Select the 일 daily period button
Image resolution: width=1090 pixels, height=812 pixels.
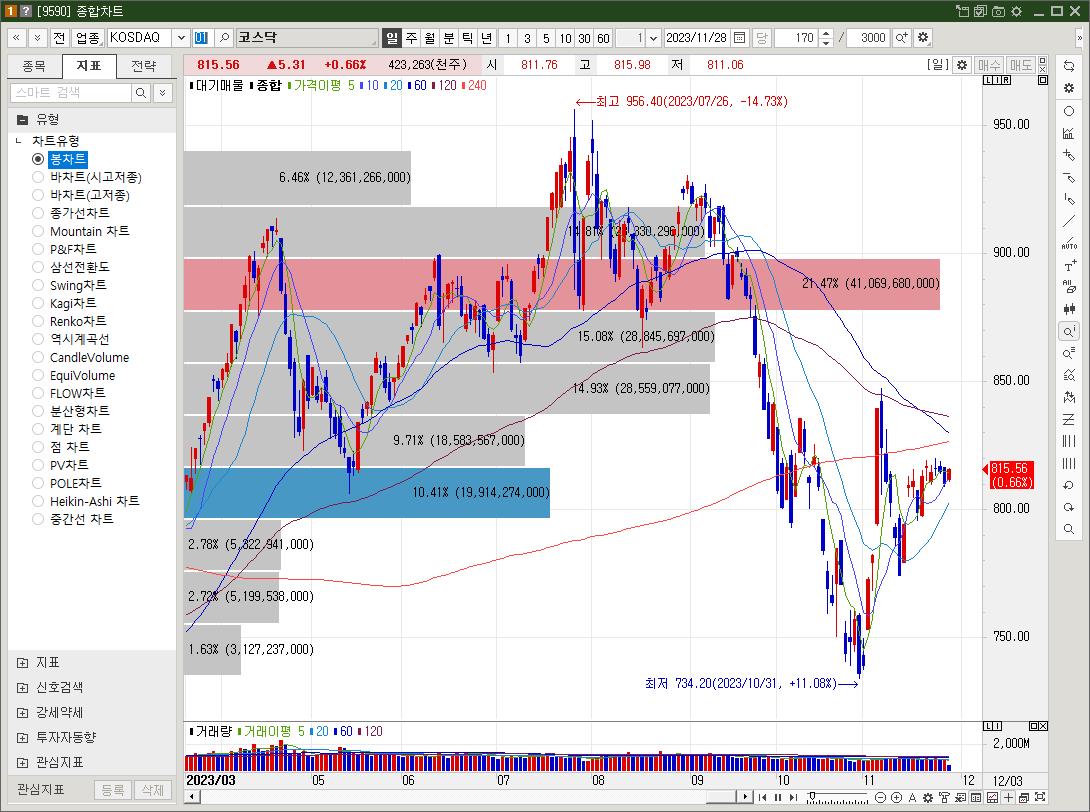pos(392,38)
